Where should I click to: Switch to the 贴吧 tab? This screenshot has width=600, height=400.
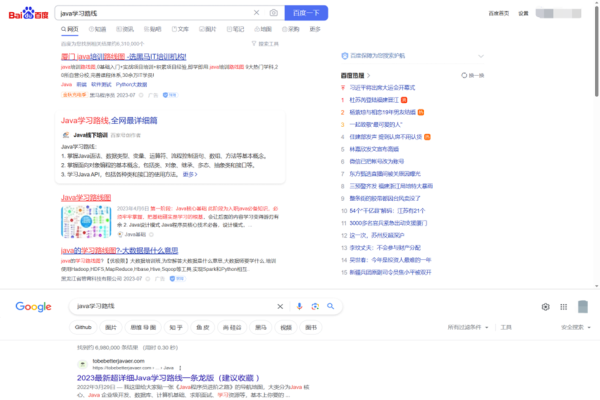tap(153, 29)
